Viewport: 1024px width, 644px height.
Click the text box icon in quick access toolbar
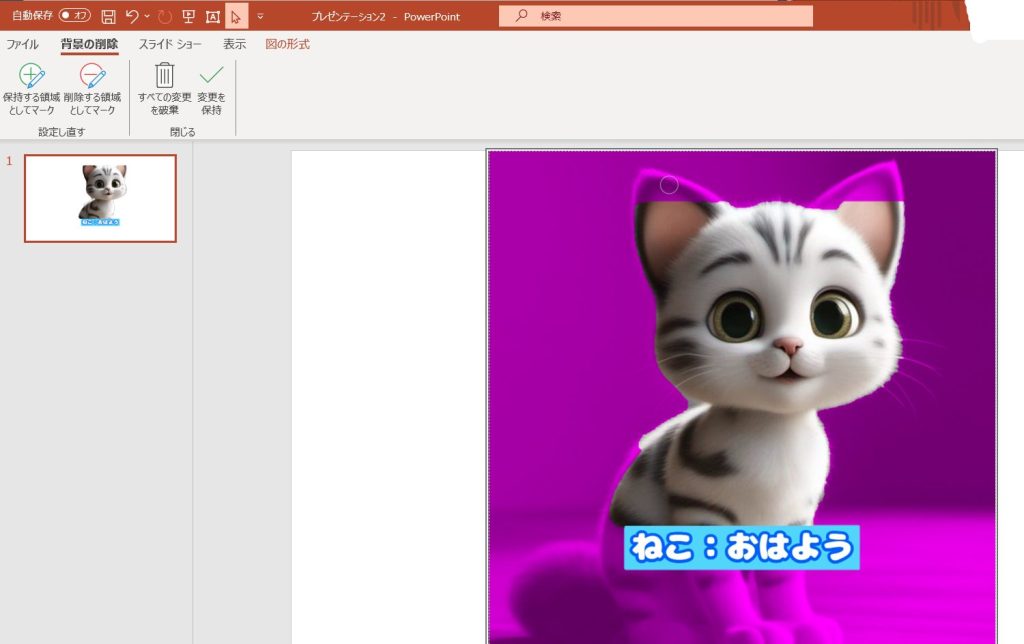[212, 16]
